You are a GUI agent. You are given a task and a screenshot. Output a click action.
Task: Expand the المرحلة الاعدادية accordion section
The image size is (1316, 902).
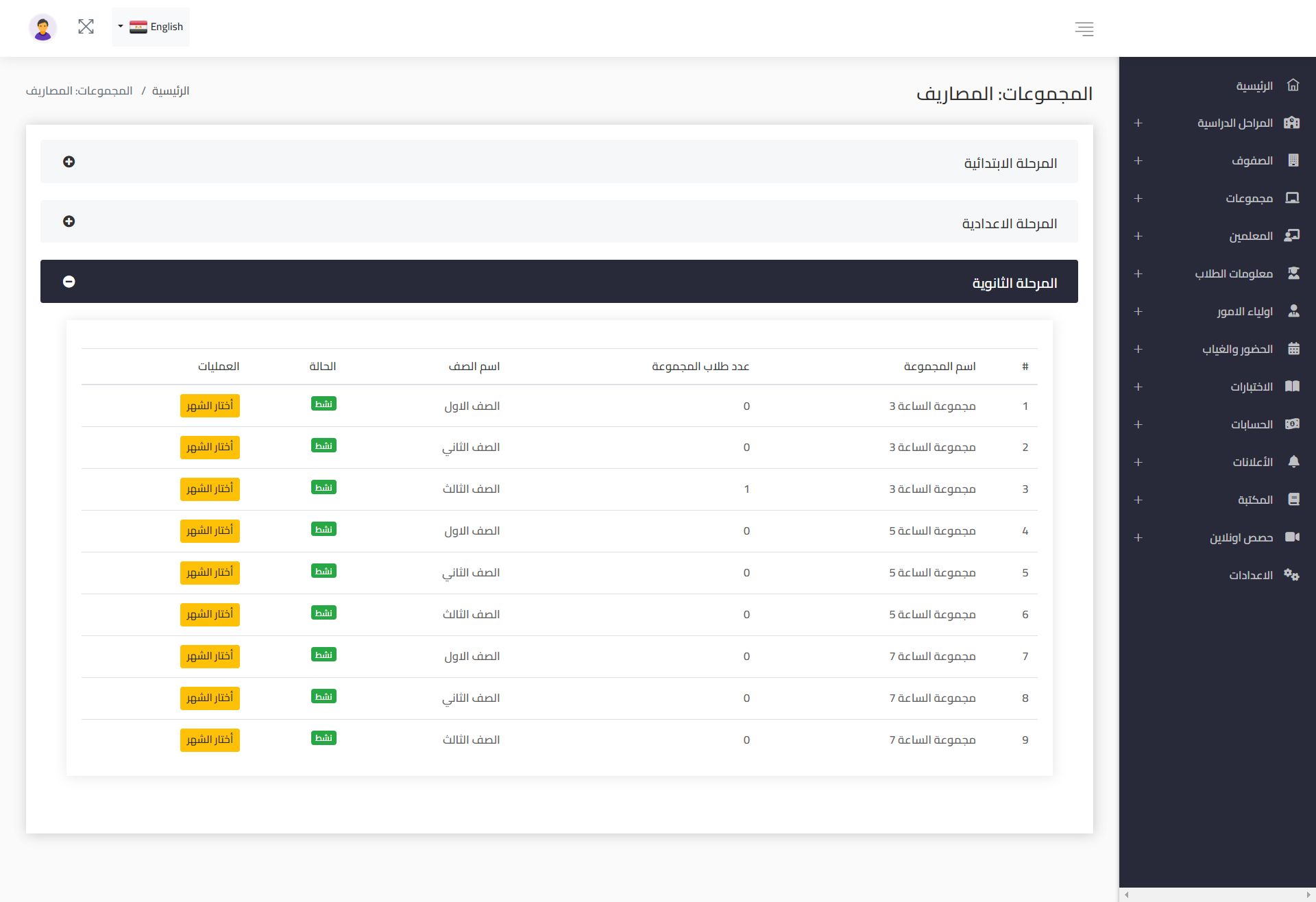[69, 221]
